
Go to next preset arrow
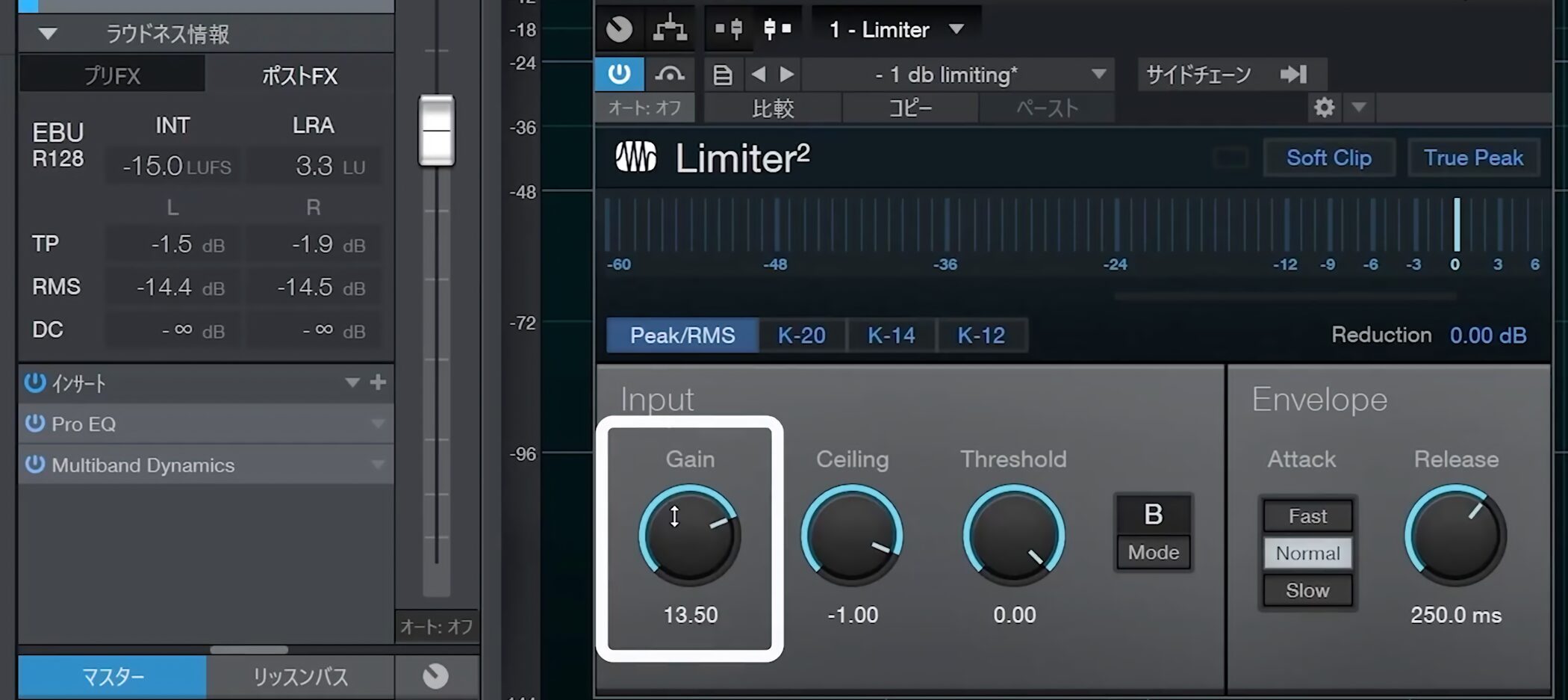click(x=786, y=74)
